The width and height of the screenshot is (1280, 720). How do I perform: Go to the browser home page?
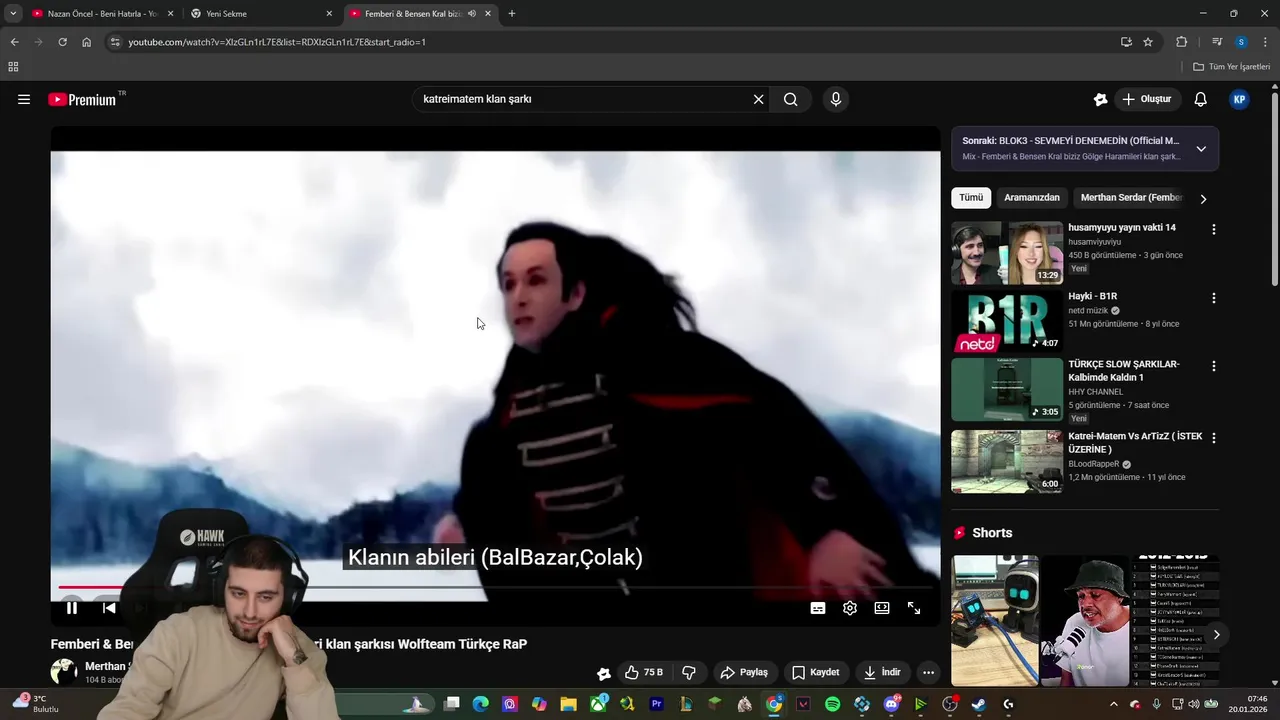(x=86, y=42)
